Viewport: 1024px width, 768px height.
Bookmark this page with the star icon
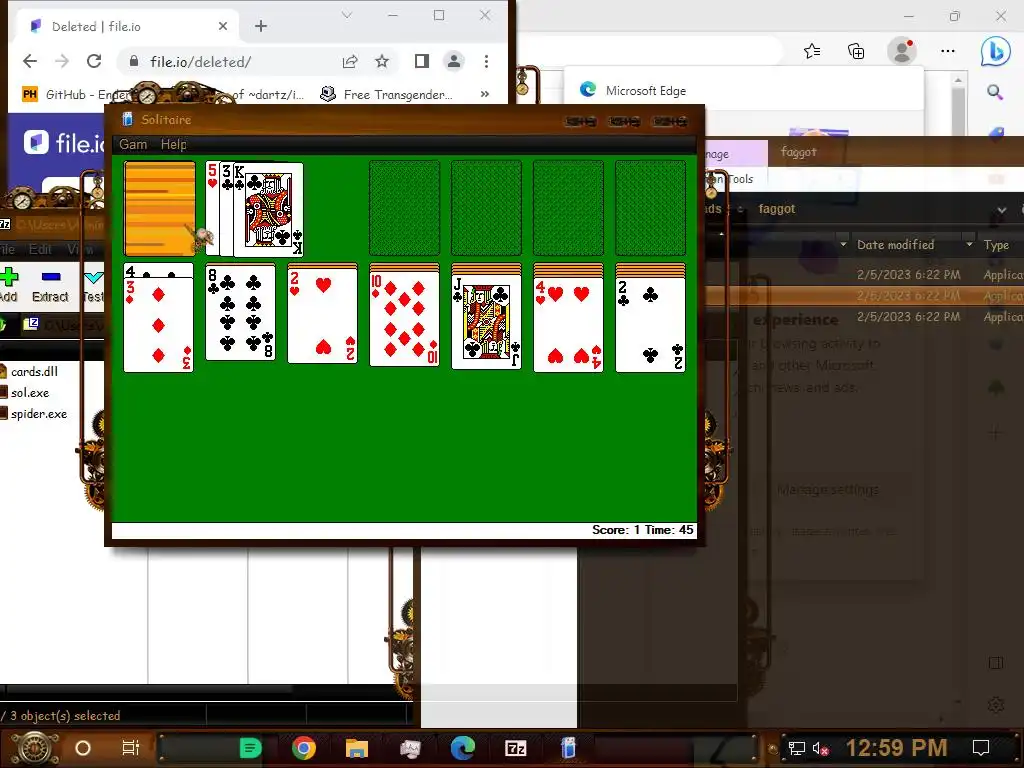click(382, 61)
